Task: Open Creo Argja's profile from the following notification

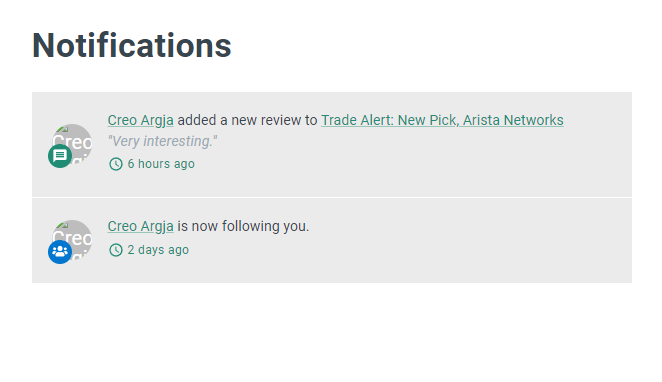Action: (x=141, y=226)
